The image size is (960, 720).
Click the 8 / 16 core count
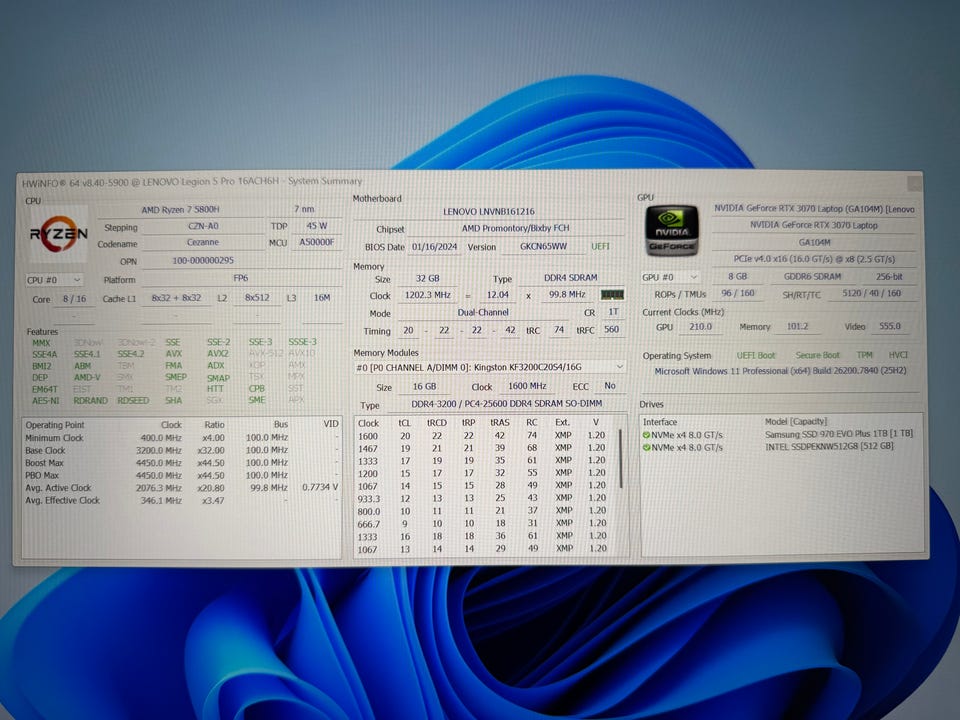click(x=75, y=299)
